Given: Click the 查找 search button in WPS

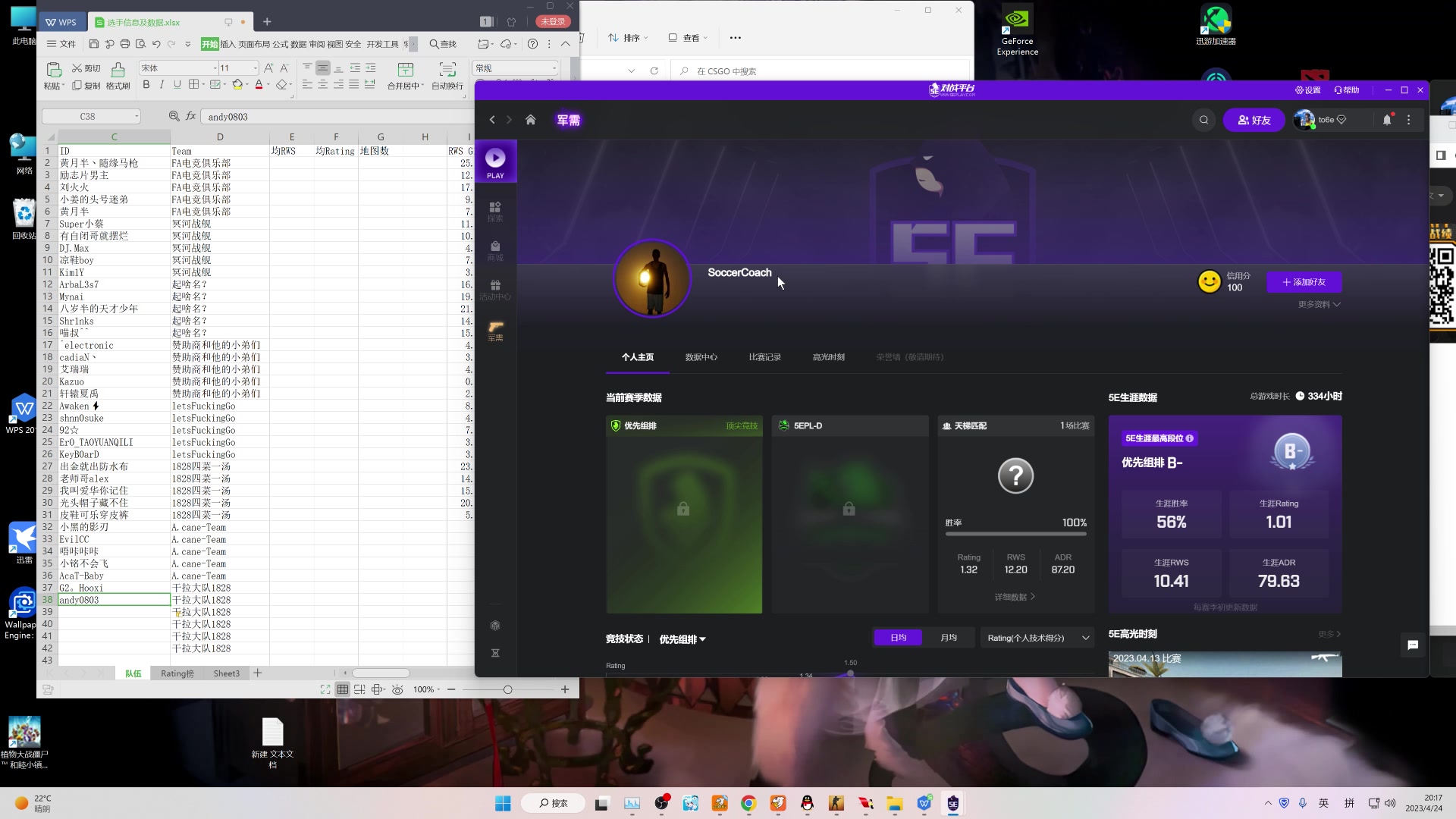Looking at the screenshot, I should [443, 44].
